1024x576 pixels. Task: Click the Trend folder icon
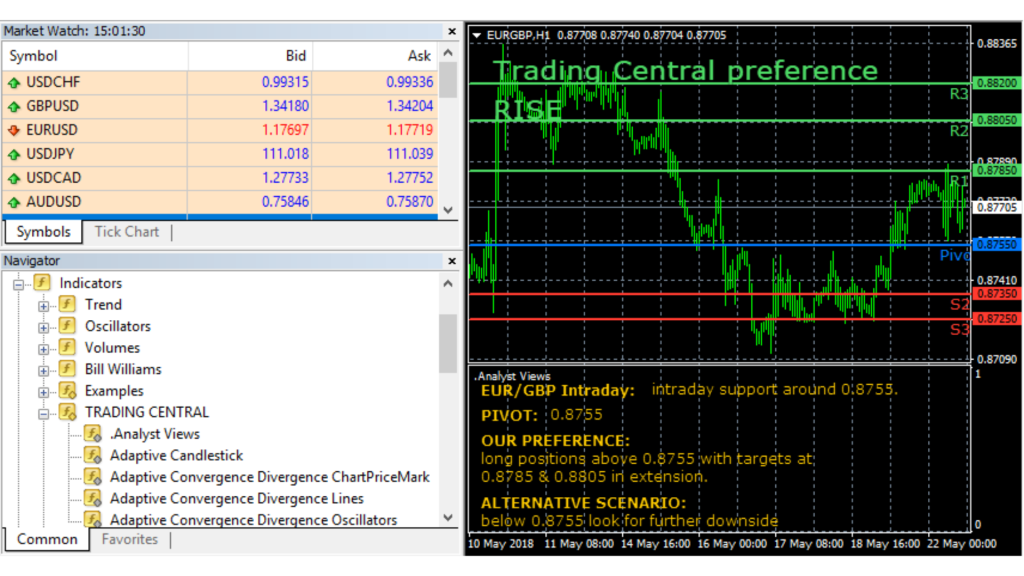(67, 304)
